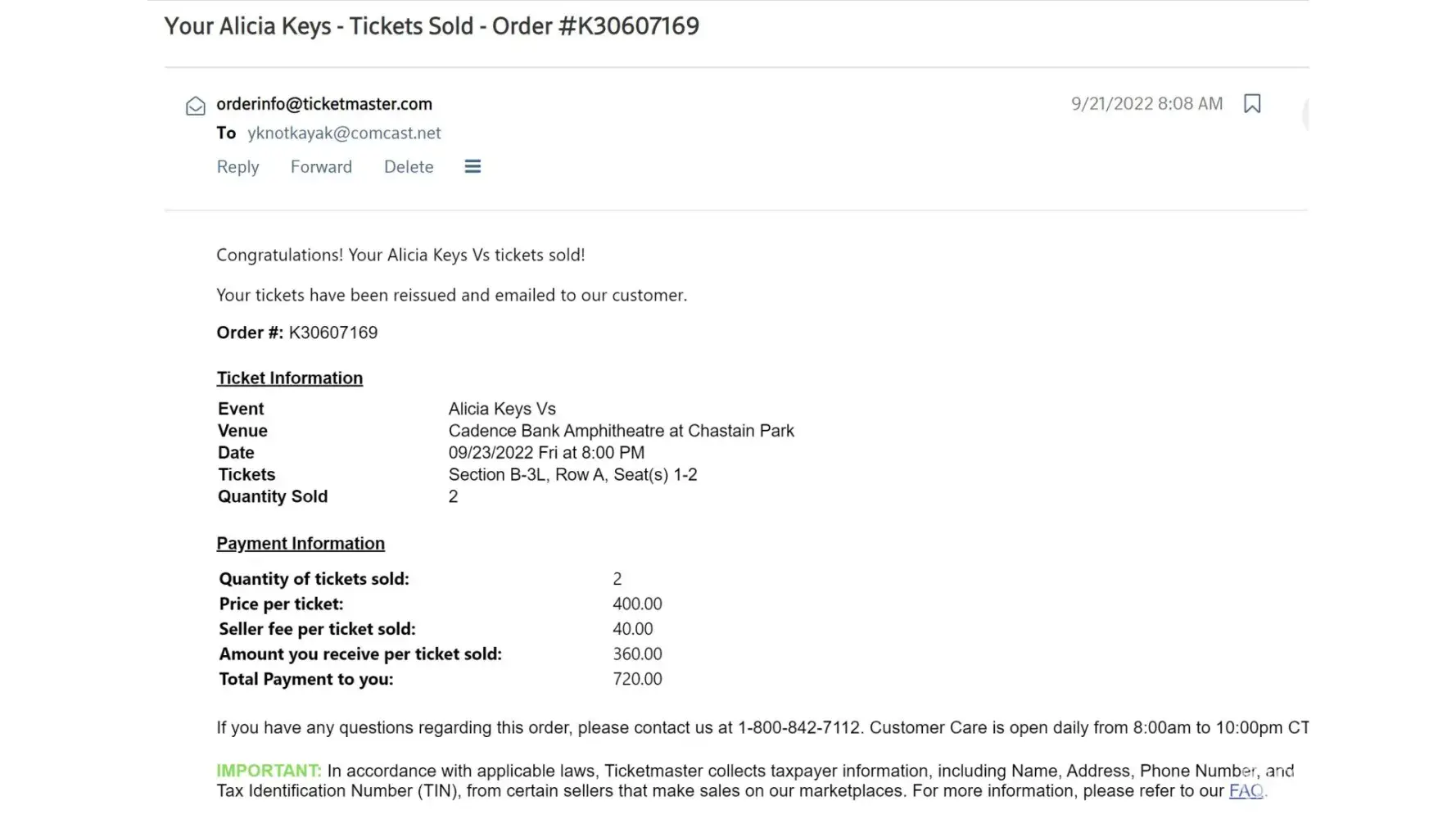
Task: Click the email subject line heading
Action: pyautogui.click(x=432, y=26)
